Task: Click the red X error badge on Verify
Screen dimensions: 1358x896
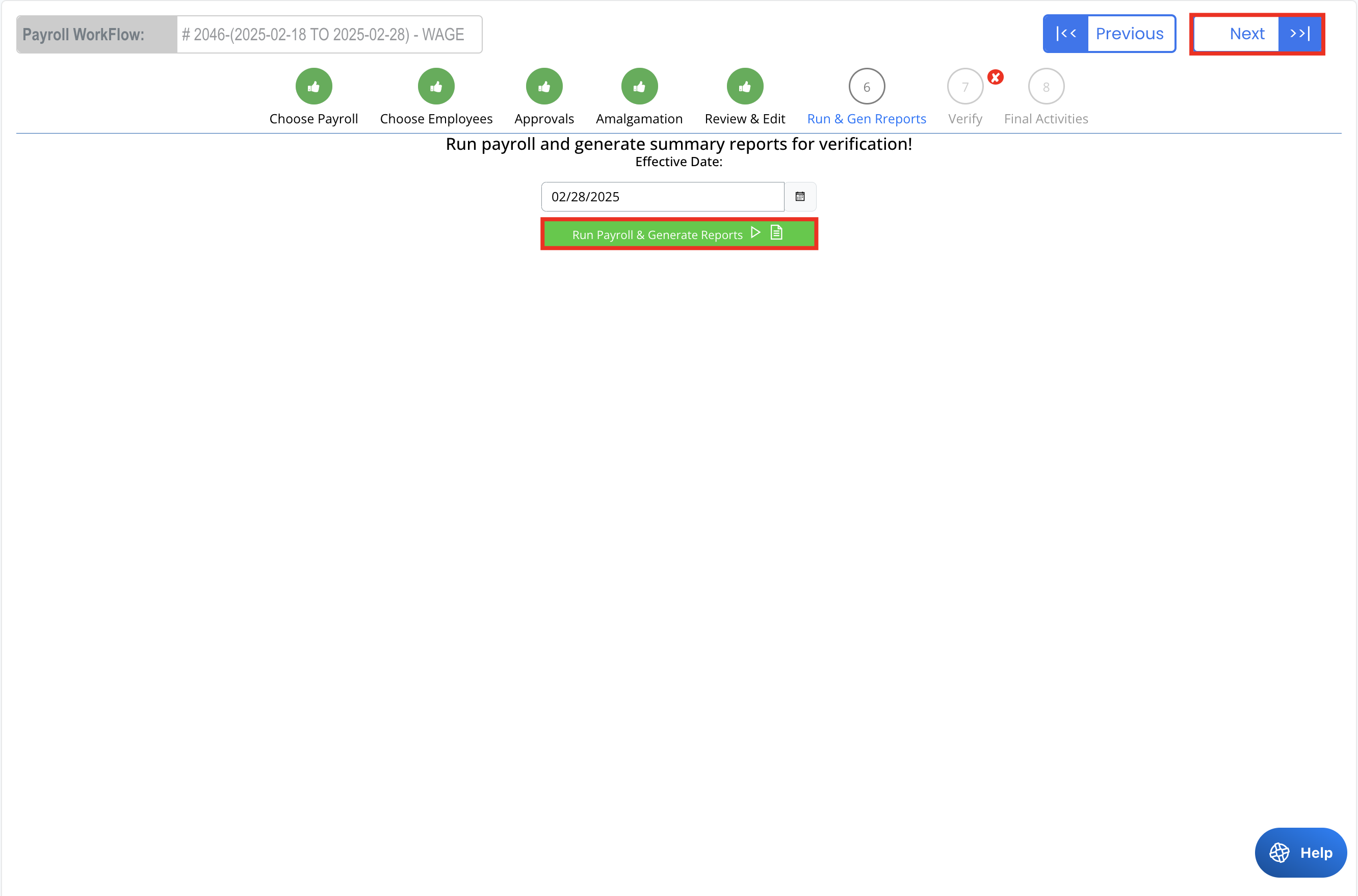Action: (995, 77)
